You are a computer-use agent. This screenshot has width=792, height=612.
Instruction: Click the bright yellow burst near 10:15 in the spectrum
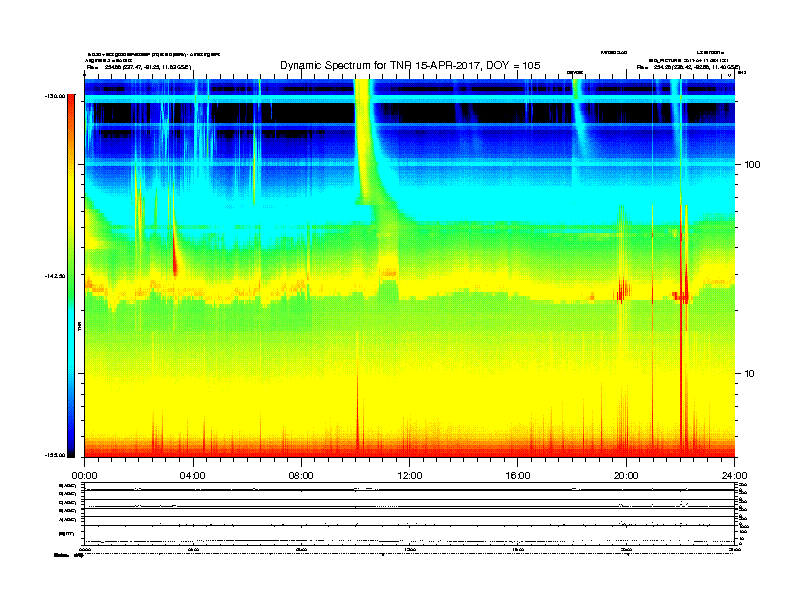pyautogui.click(x=362, y=136)
